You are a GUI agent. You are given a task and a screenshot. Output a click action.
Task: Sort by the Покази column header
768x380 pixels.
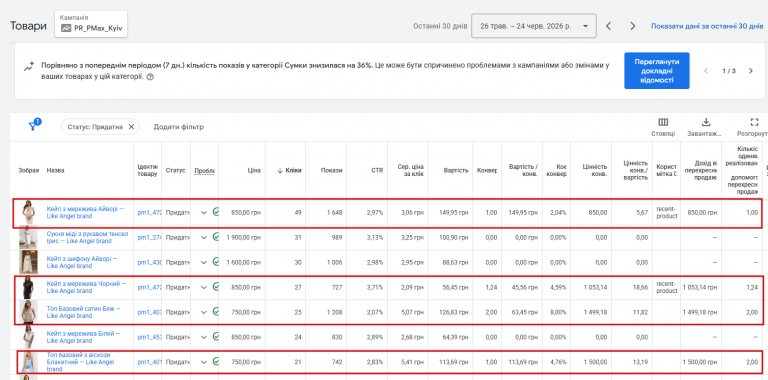(x=332, y=170)
